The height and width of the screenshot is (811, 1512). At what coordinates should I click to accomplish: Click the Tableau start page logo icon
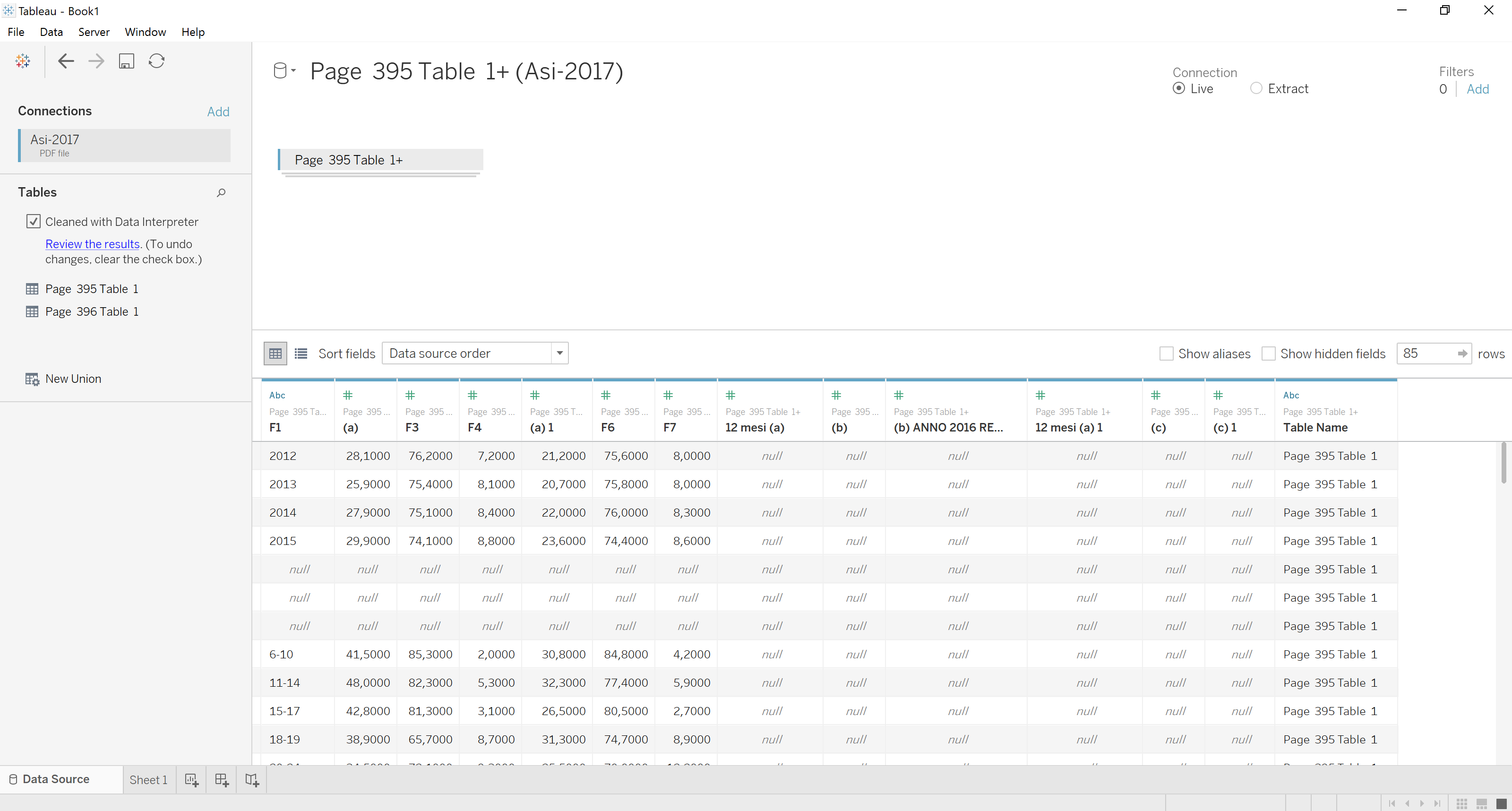tap(23, 61)
